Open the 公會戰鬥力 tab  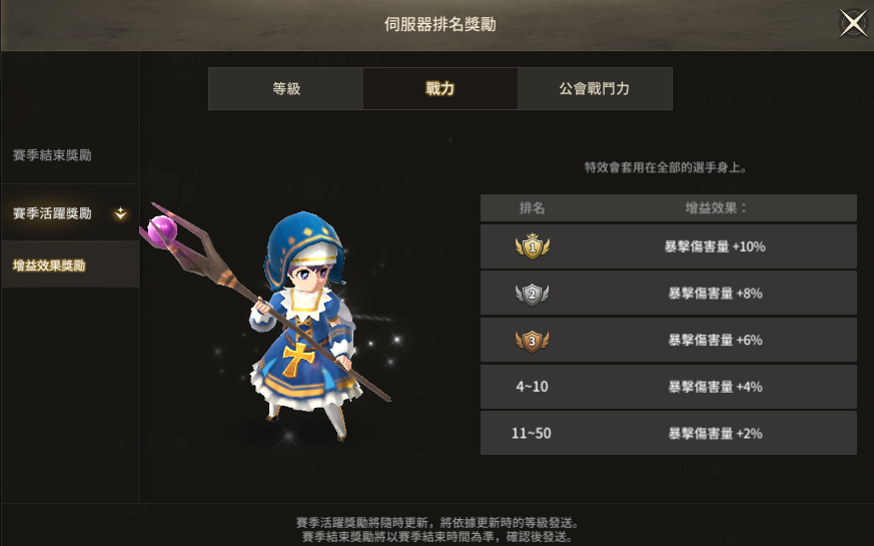(595, 89)
